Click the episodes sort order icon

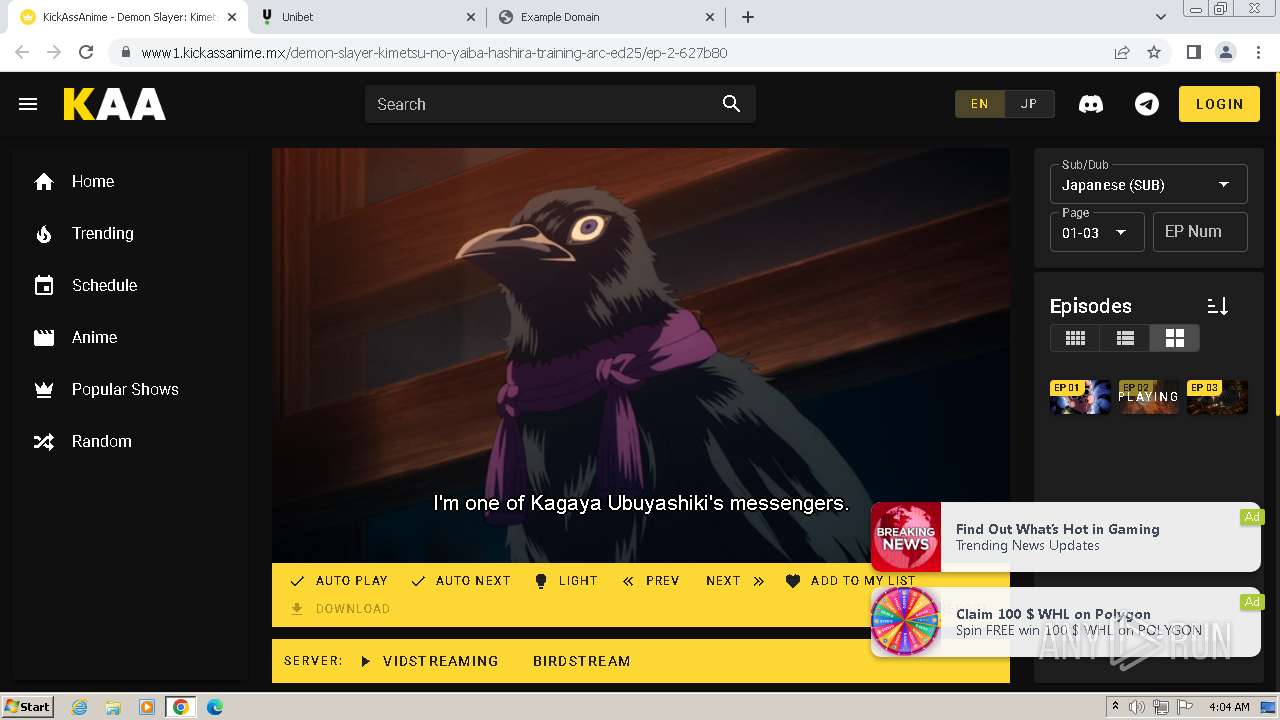1217,306
